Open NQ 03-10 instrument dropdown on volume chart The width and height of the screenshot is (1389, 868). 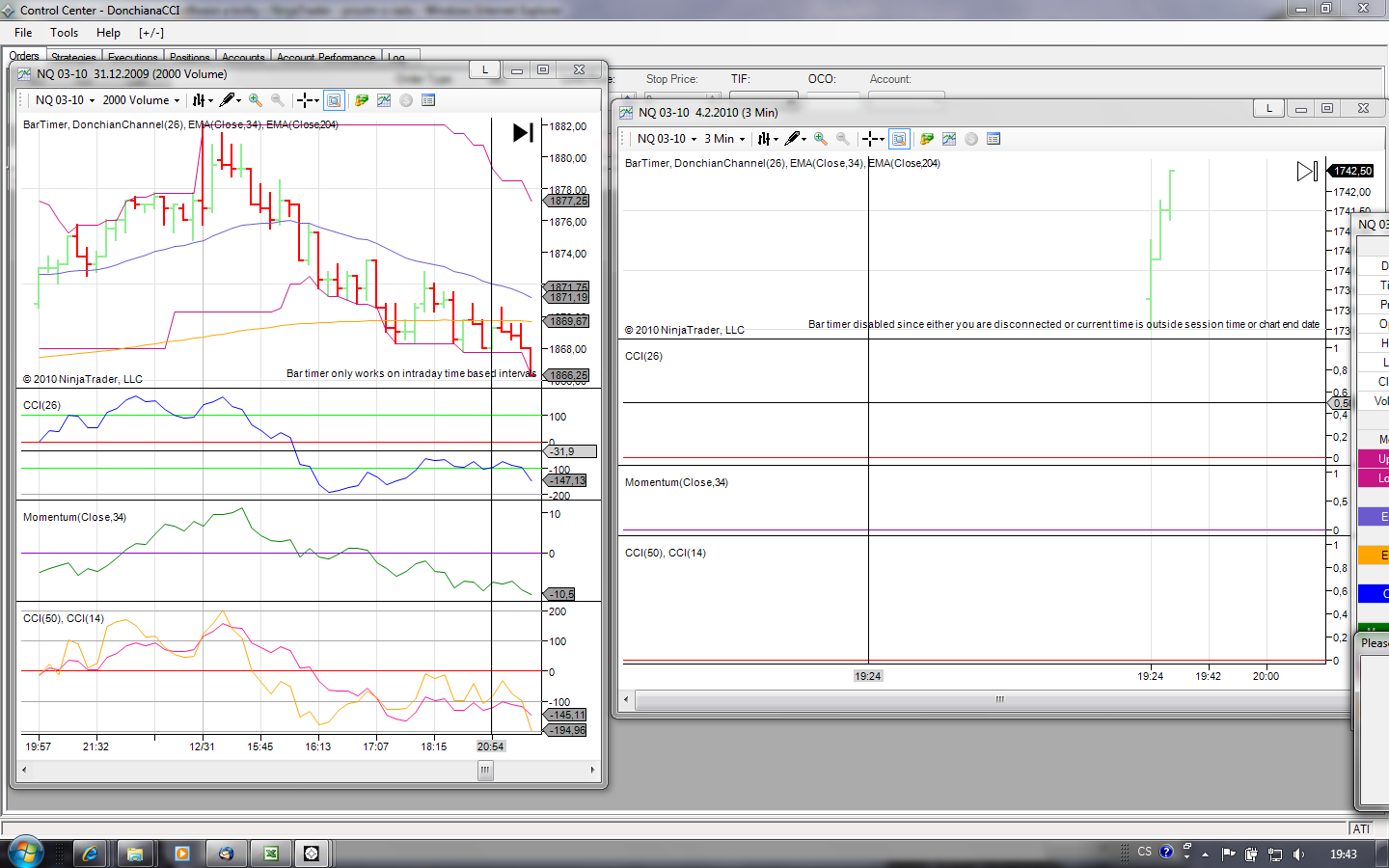click(x=65, y=100)
